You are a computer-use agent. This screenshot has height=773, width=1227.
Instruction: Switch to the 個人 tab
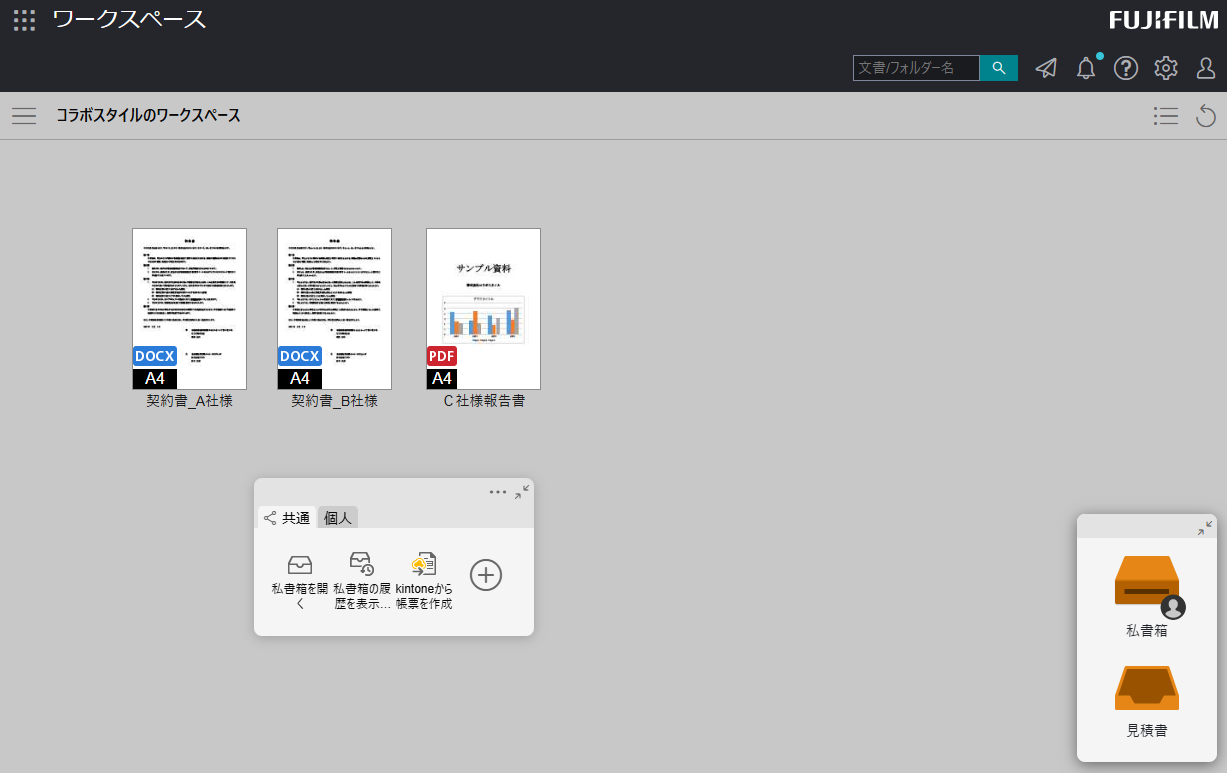pyautogui.click(x=338, y=518)
